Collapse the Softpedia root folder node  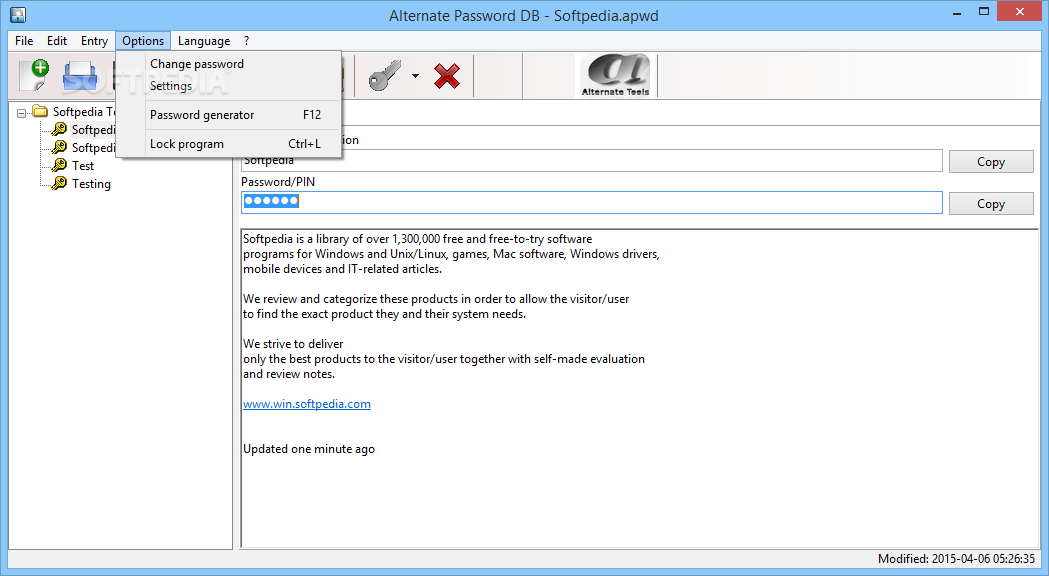(x=21, y=113)
